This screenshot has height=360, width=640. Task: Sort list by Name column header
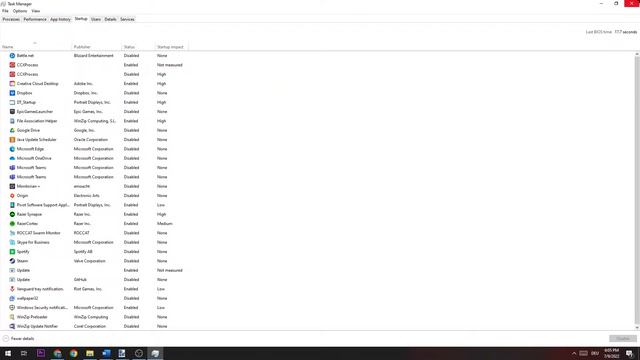point(36,47)
